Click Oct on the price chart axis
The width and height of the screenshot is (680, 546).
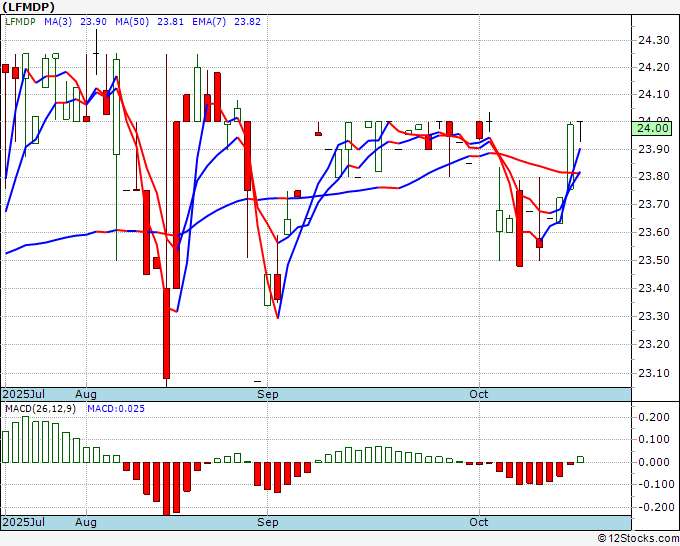[479, 394]
